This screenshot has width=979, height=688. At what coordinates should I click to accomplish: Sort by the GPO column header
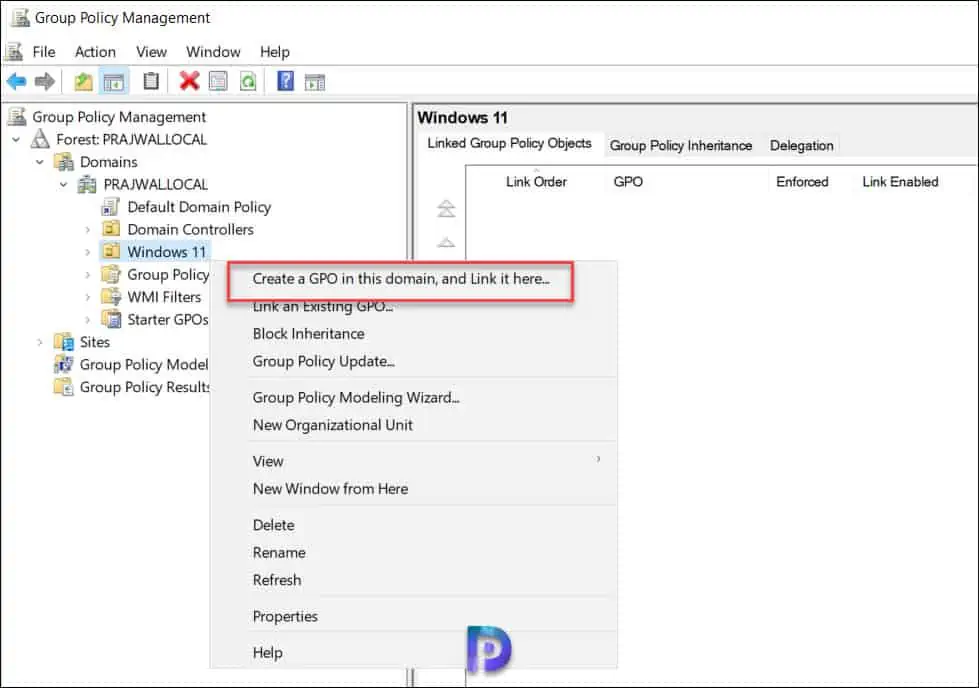(628, 182)
